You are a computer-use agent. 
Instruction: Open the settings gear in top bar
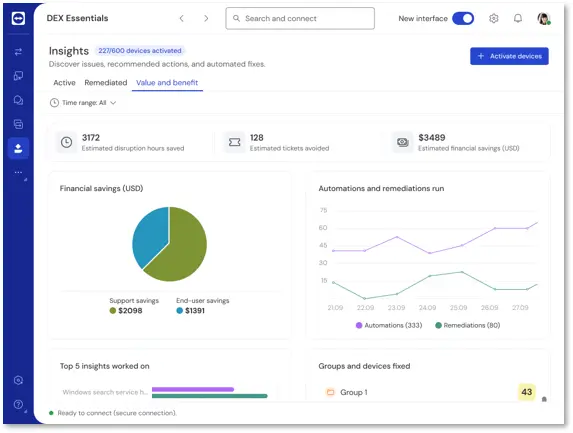pos(493,18)
